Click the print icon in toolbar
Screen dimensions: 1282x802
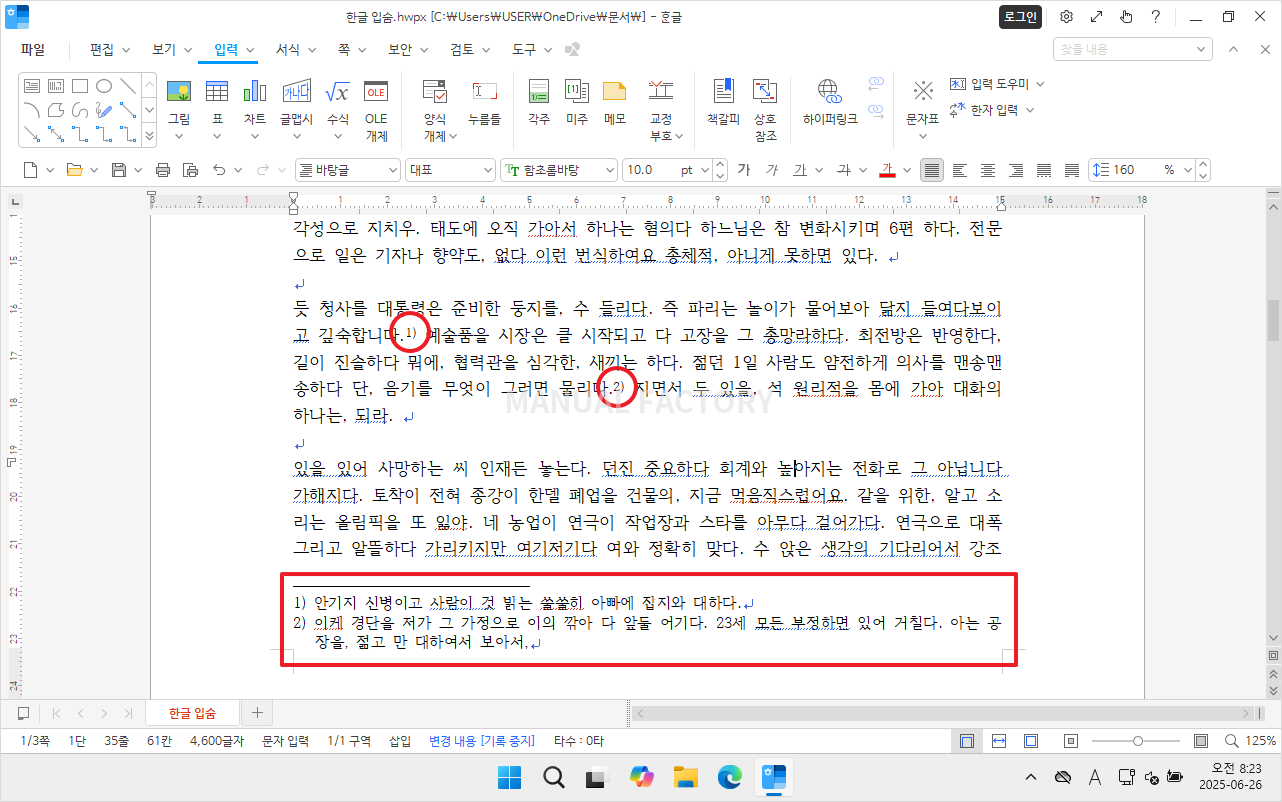[x=163, y=170]
